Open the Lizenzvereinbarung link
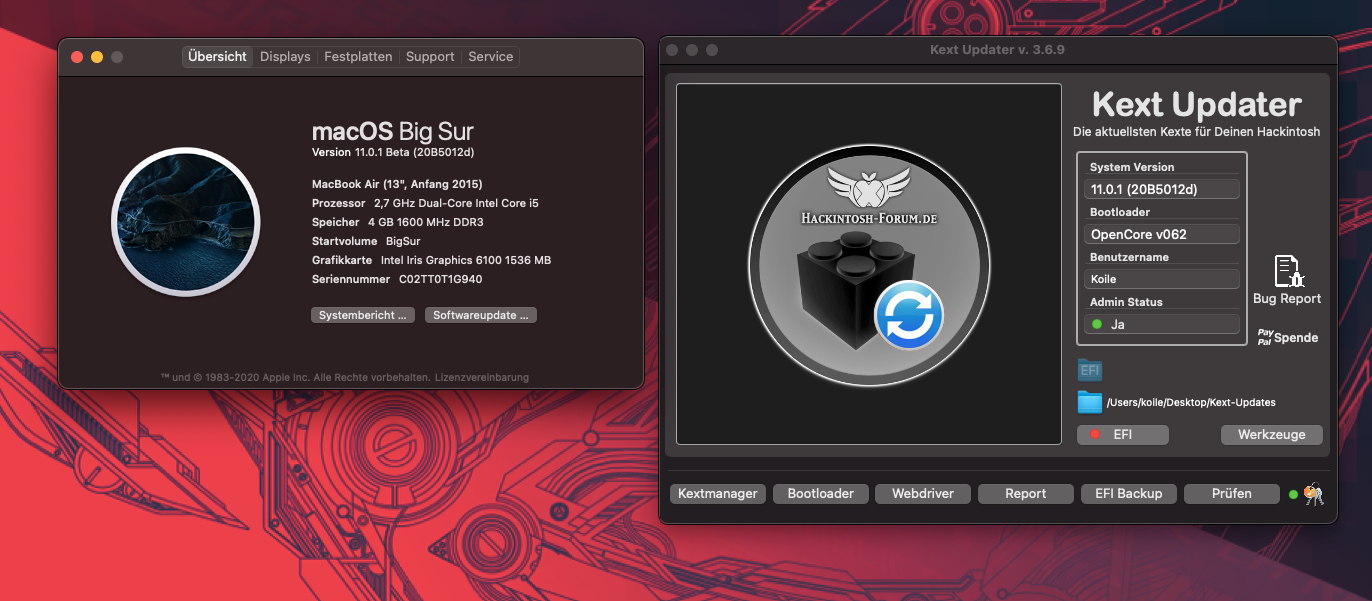1372x601 pixels. pos(482,377)
